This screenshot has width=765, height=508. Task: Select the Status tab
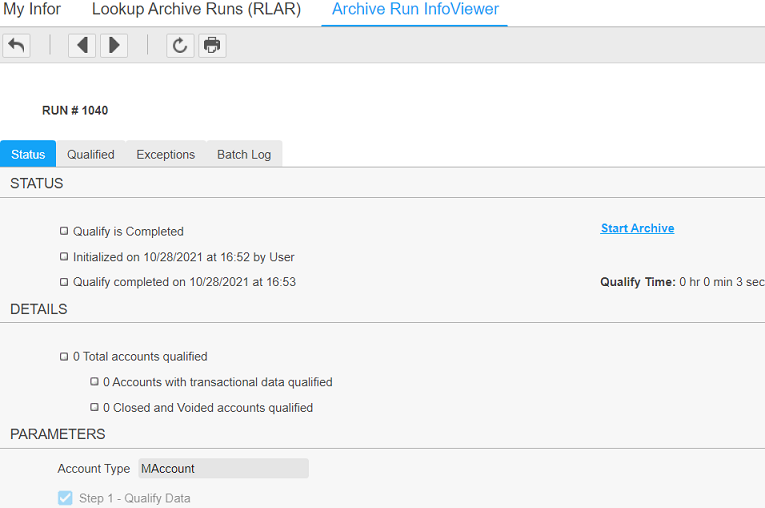[28, 154]
